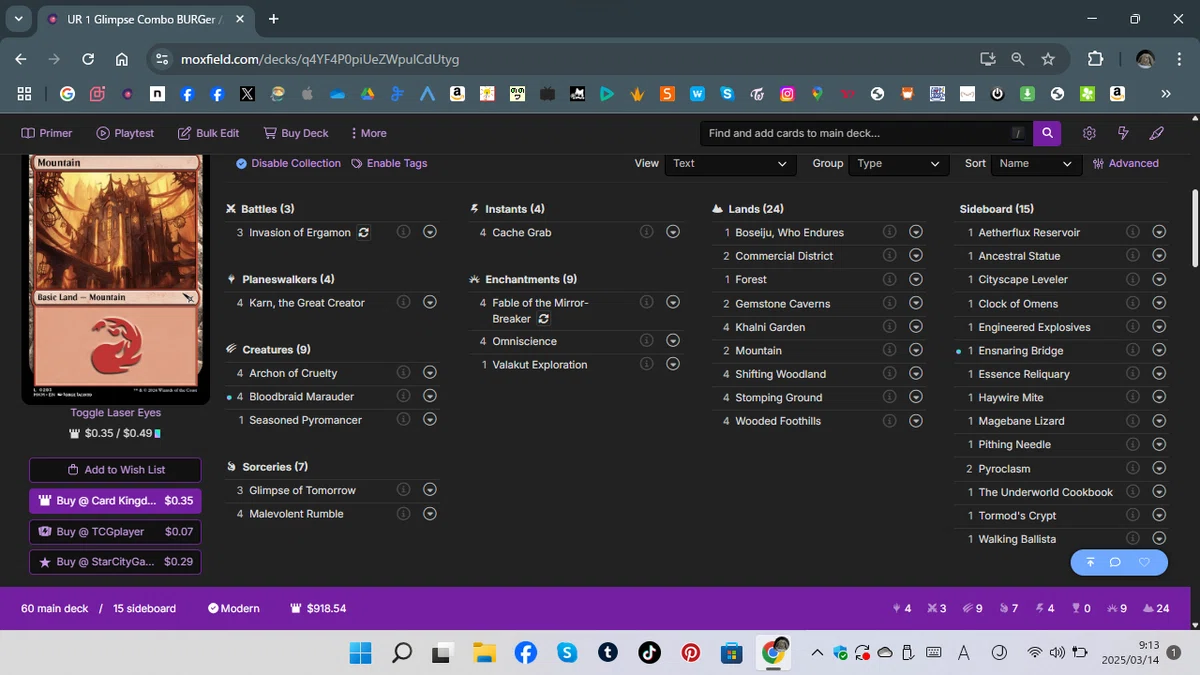Open deck settings gear icon
This screenshot has width=1200, height=675.
coord(1089,133)
